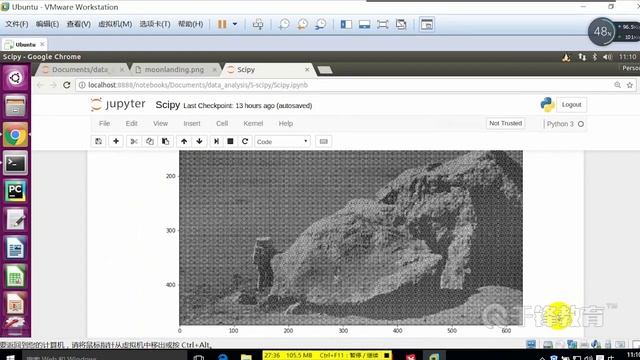Save the notebook with the floppy icon

(x=98, y=141)
